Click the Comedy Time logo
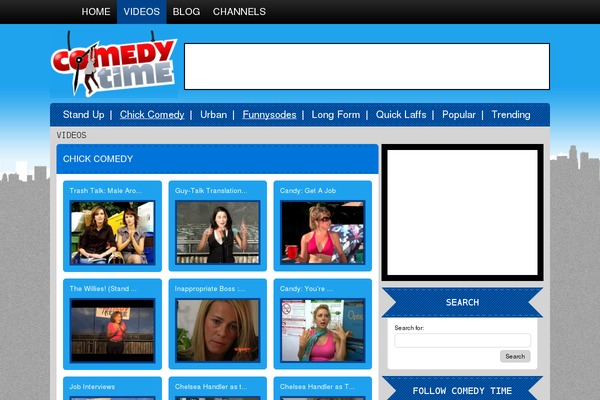The image size is (600, 400). click(x=114, y=66)
